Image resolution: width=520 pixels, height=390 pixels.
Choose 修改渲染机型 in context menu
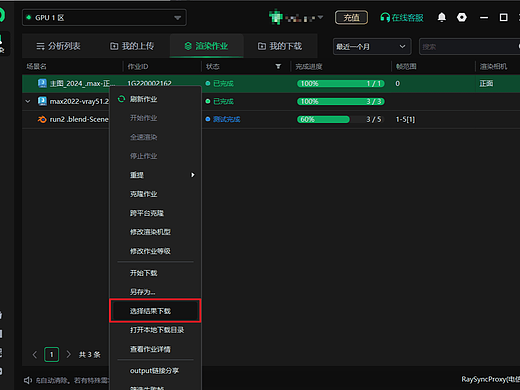click(x=155, y=232)
